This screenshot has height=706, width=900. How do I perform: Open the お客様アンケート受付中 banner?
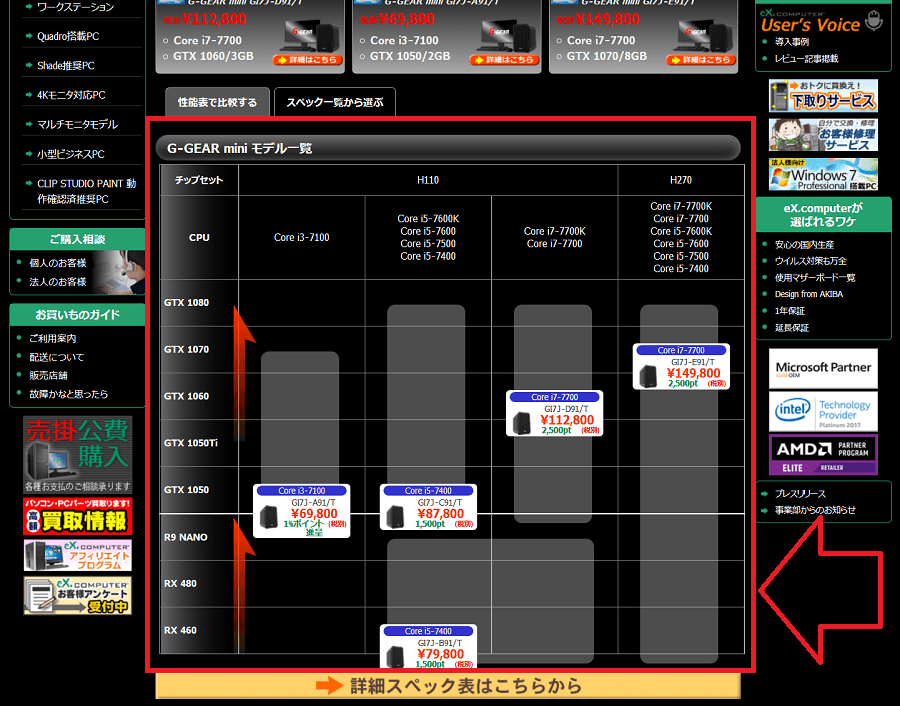click(77, 596)
